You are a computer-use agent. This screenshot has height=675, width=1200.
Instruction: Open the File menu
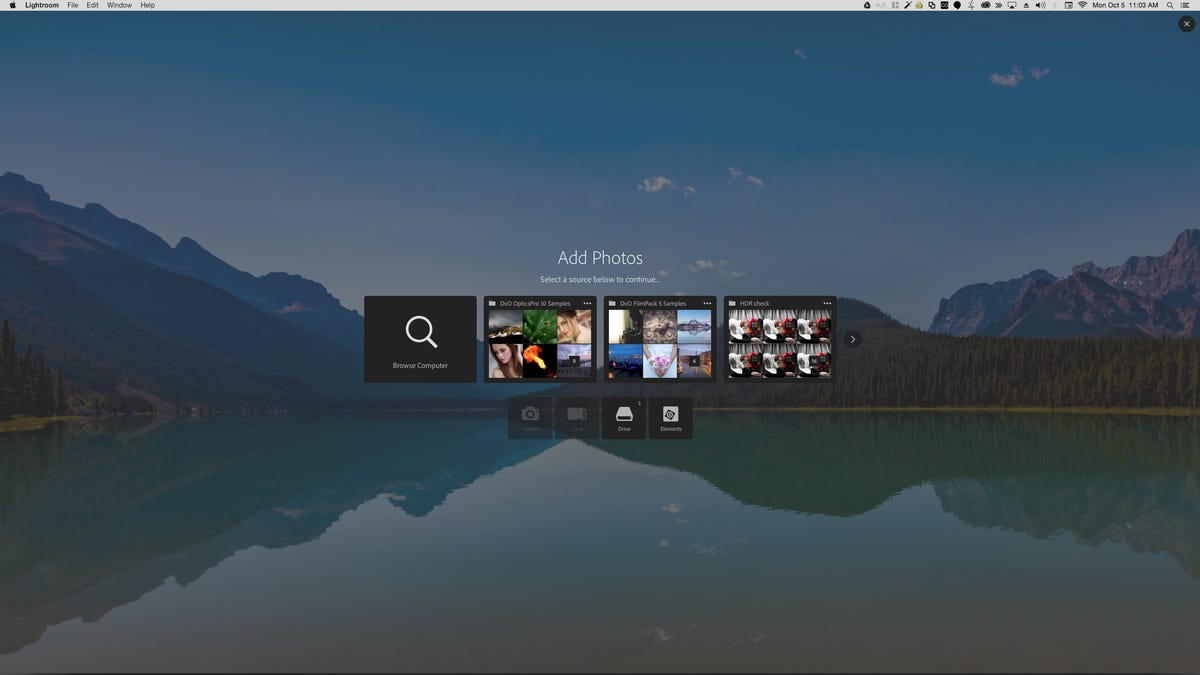73,5
